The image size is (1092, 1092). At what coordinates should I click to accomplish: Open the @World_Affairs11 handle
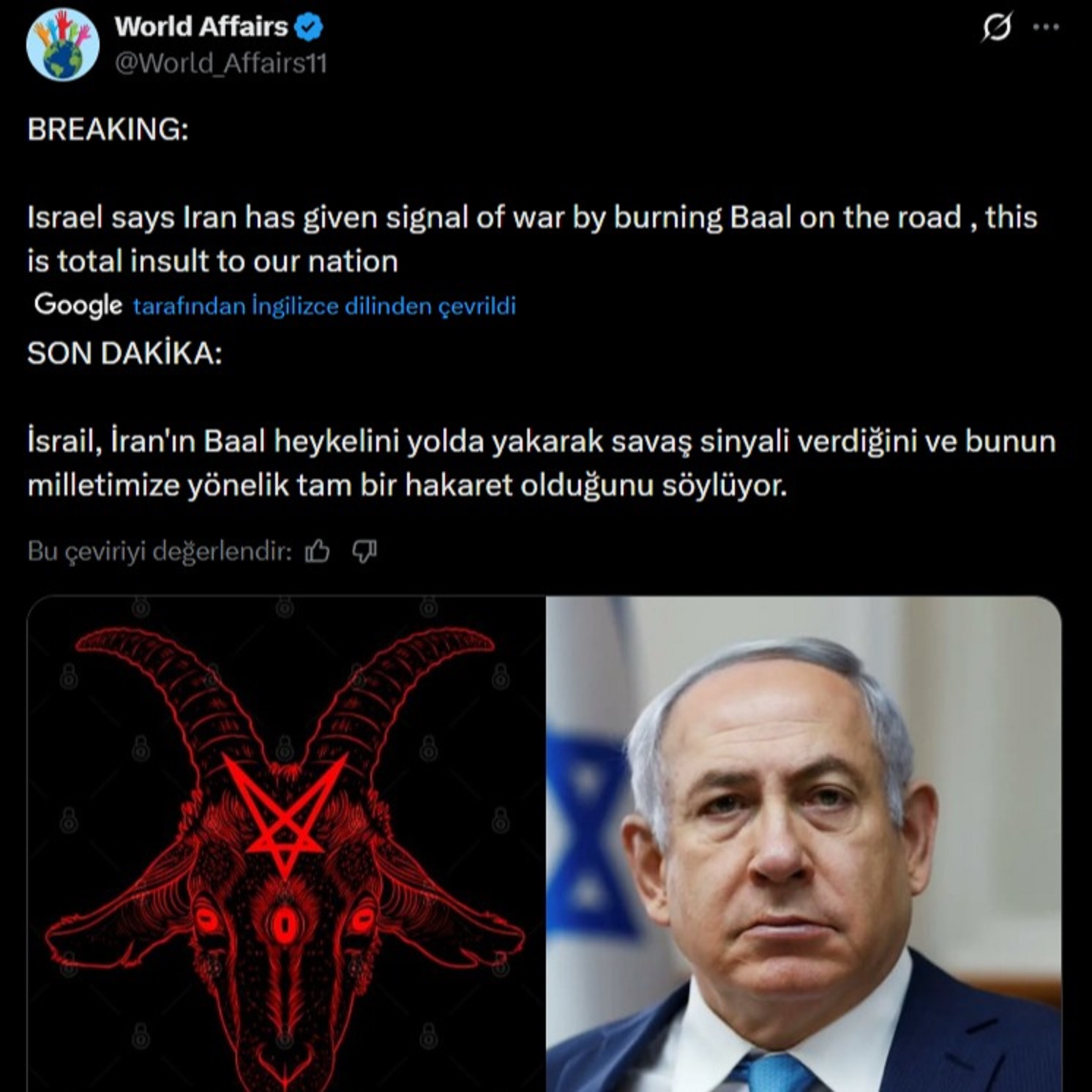(221, 64)
